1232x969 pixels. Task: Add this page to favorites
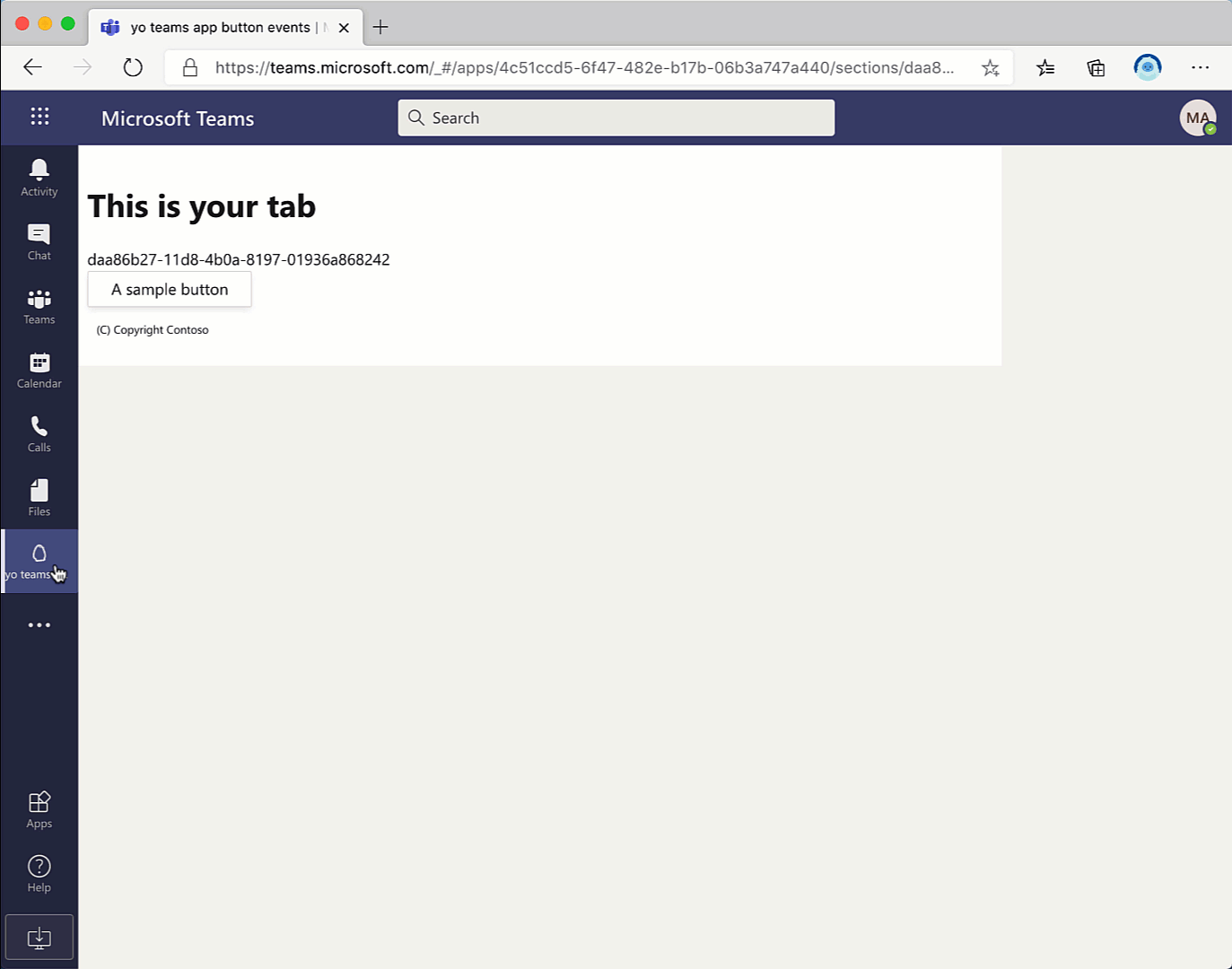[x=990, y=67]
